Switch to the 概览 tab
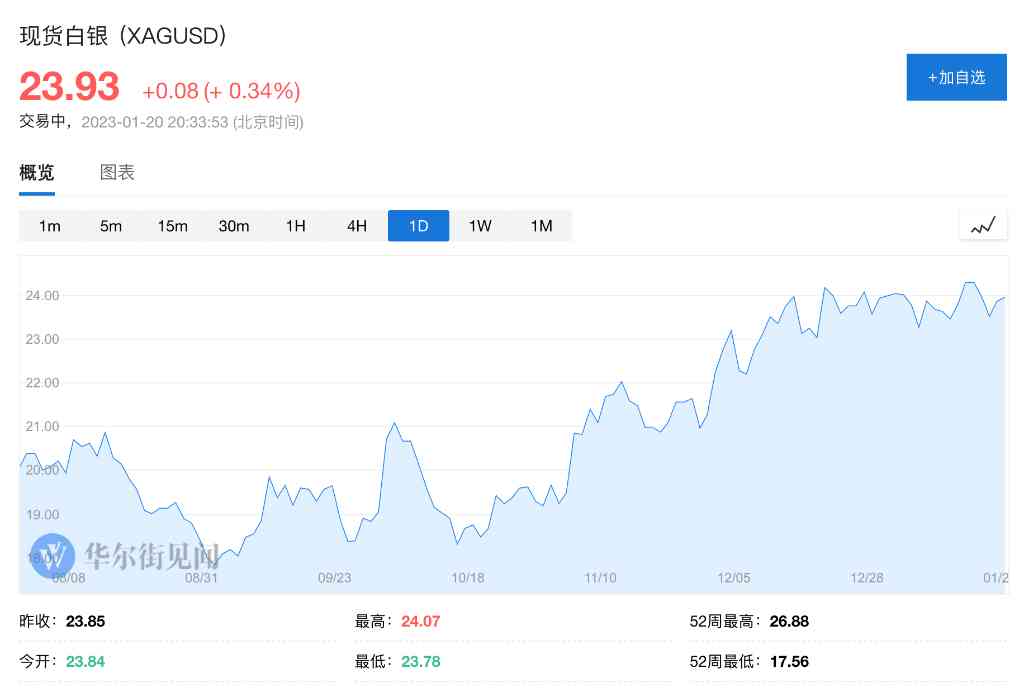 36,172
